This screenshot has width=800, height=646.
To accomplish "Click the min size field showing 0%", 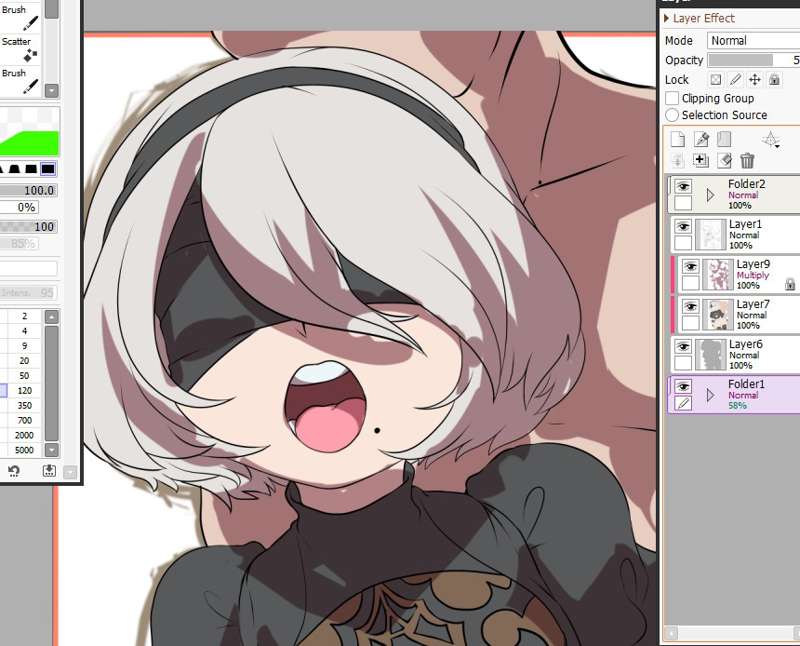I will (19, 207).
